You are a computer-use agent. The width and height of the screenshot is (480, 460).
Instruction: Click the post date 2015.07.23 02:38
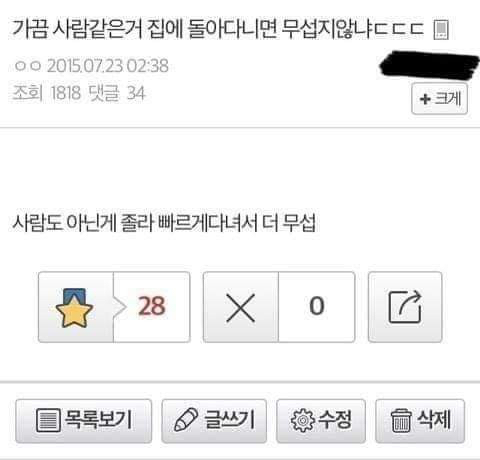(x=108, y=66)
